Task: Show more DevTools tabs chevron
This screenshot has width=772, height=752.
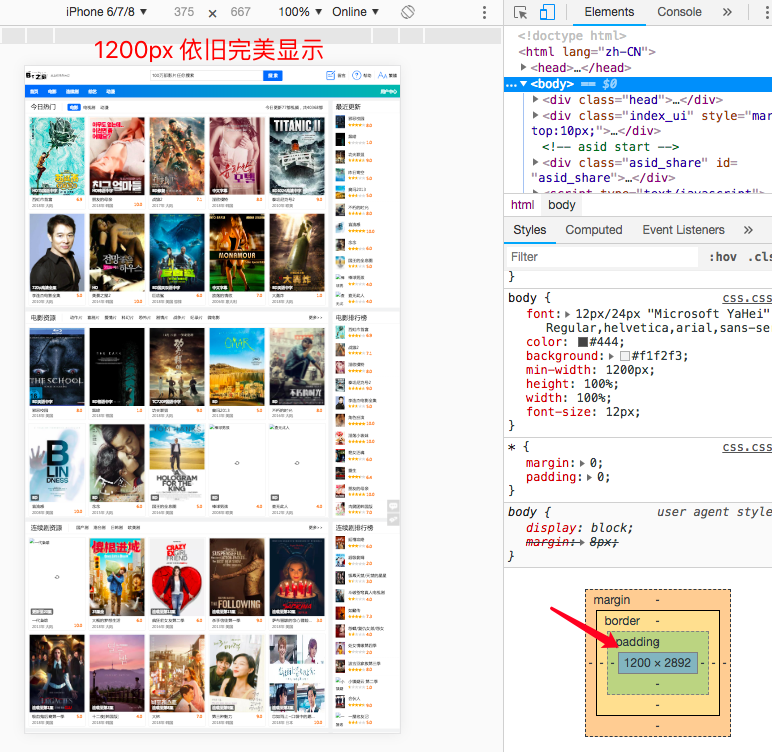Action: pyautogui.click(x=727, y=12)
